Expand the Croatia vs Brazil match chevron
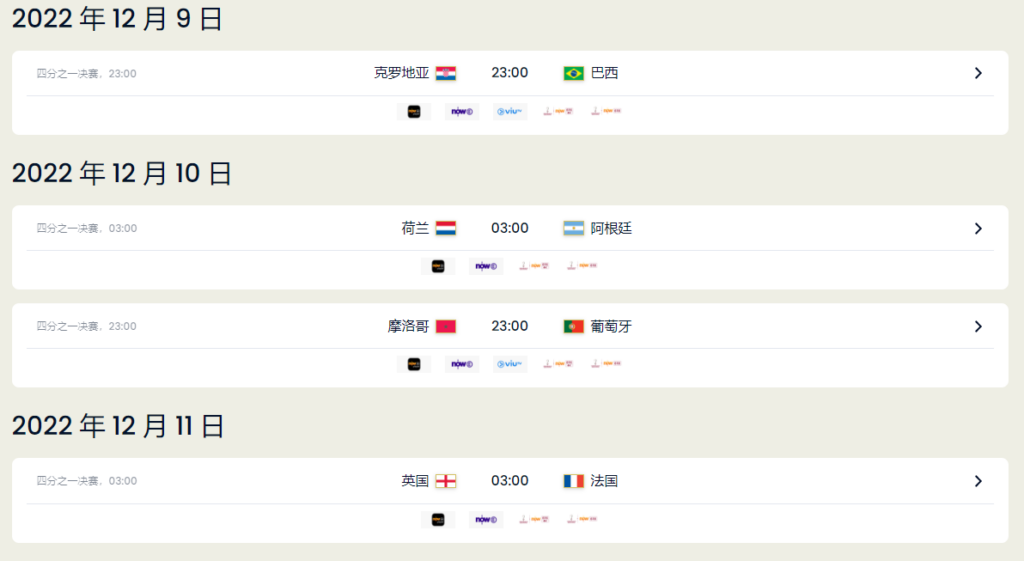Image resolution: width=1024 pixels, height=561 pixels. pos(978,73)
